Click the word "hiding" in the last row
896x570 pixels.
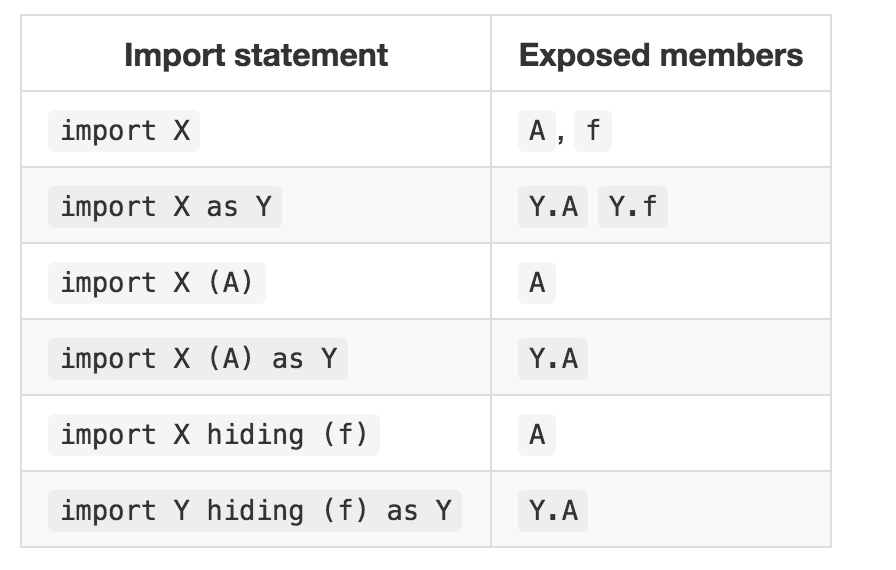point(255,511)
